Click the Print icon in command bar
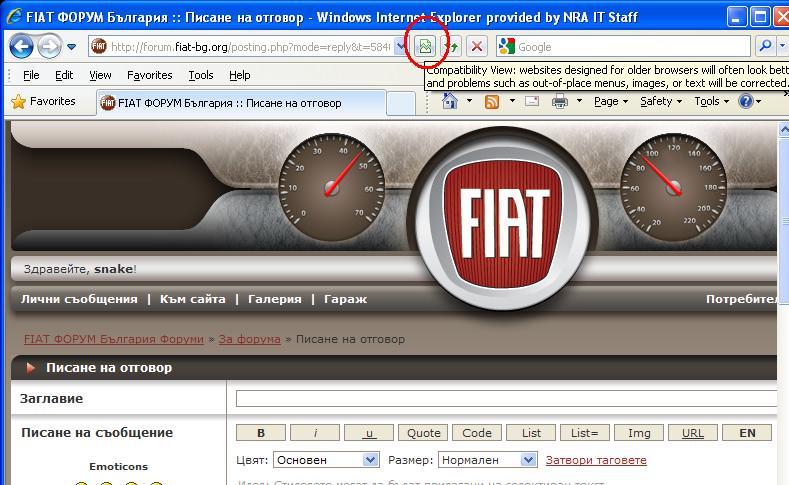The height and width of the screenshot is (485, 789). [560, 101]
